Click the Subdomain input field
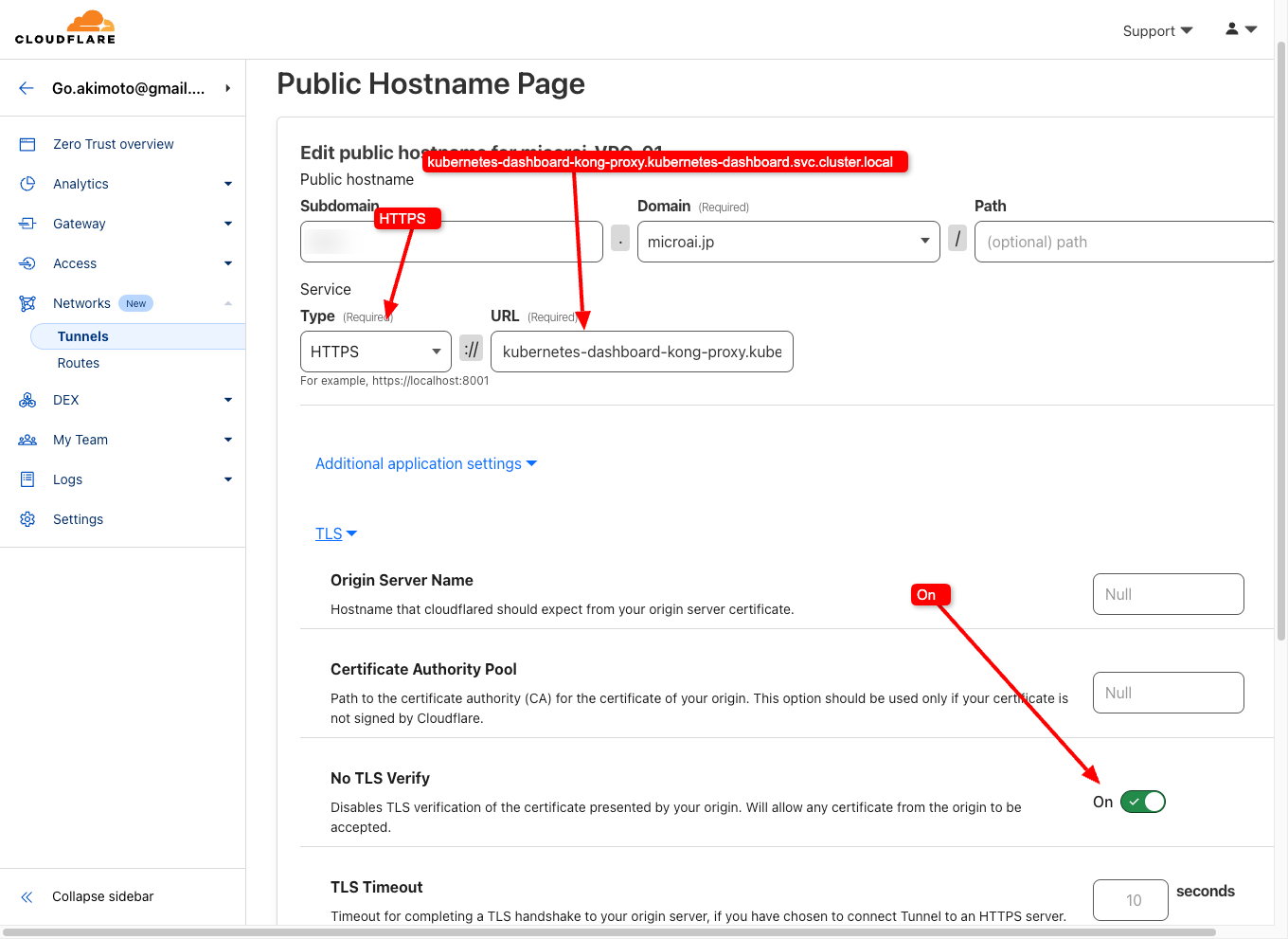The height and width of the screenshot is (939, 1288). [452, 242]
